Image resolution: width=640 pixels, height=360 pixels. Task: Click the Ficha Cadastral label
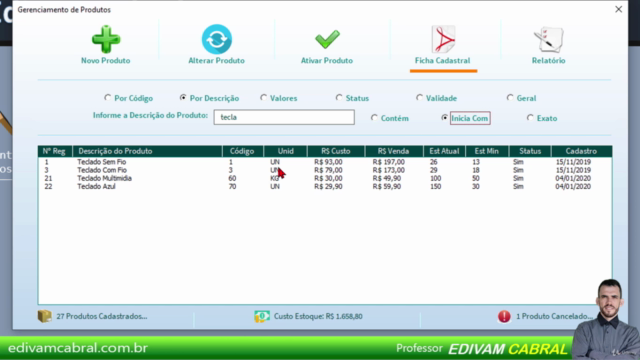pos(443,60)
